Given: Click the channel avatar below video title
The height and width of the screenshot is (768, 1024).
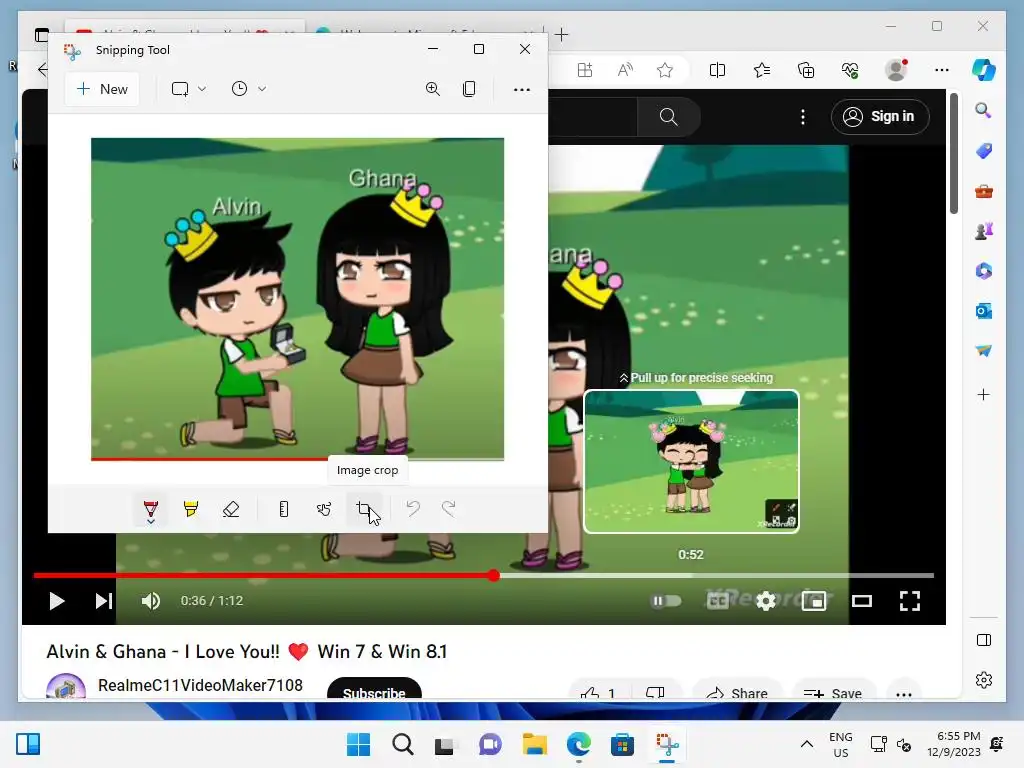Looking at the screenshot, I should tap(66, 688).
